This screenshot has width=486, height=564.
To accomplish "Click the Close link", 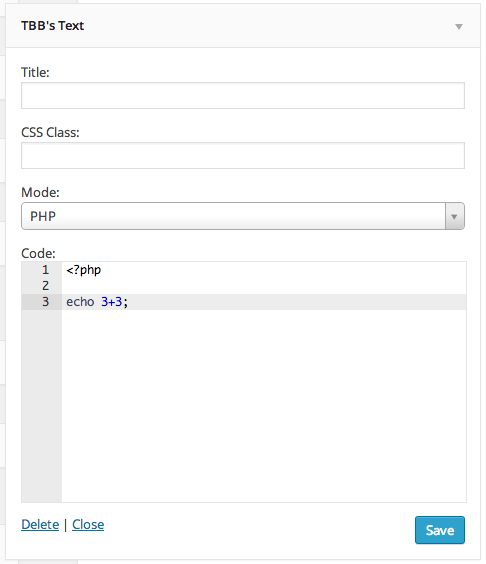I will point(88,525).
